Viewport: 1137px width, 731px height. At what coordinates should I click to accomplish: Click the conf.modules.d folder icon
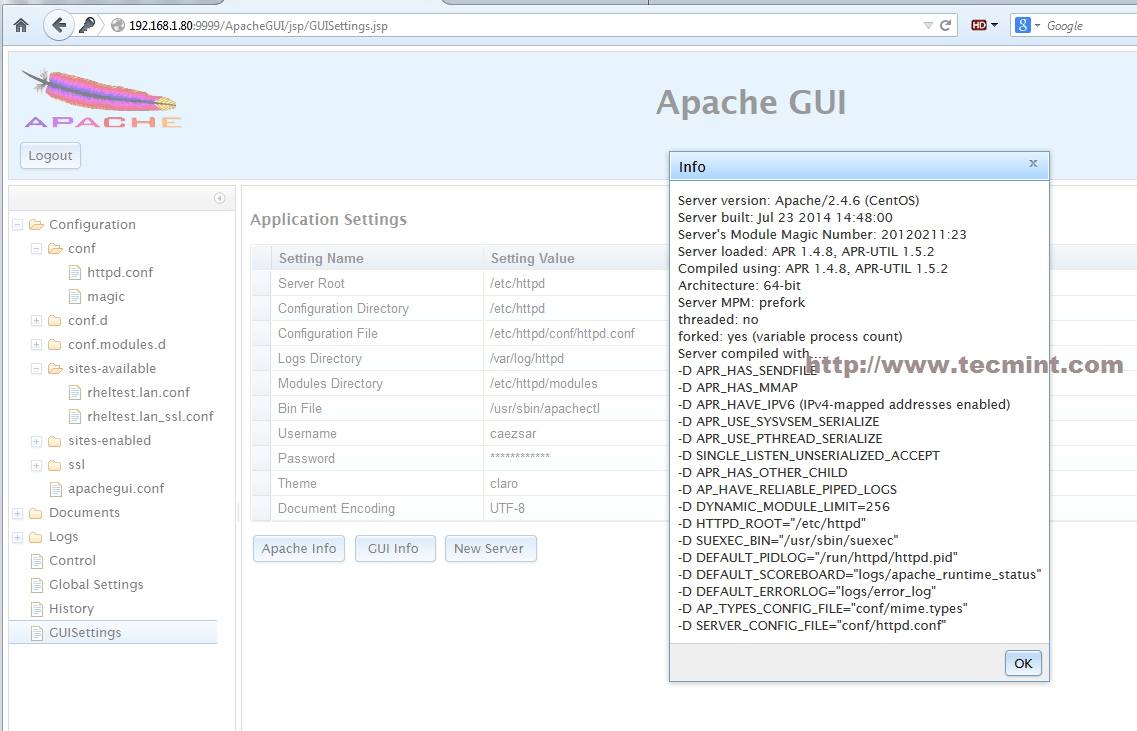(x=55, y=344)
